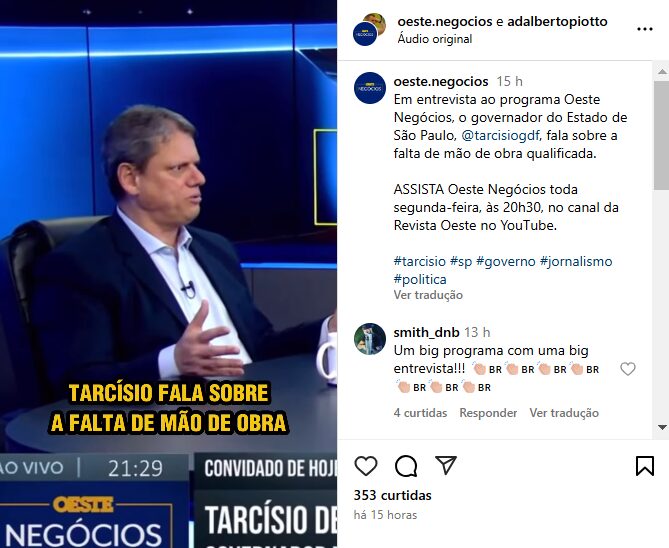Open the @tarcisiogdf mention link

pyautogui.click(x=500, y=136)
